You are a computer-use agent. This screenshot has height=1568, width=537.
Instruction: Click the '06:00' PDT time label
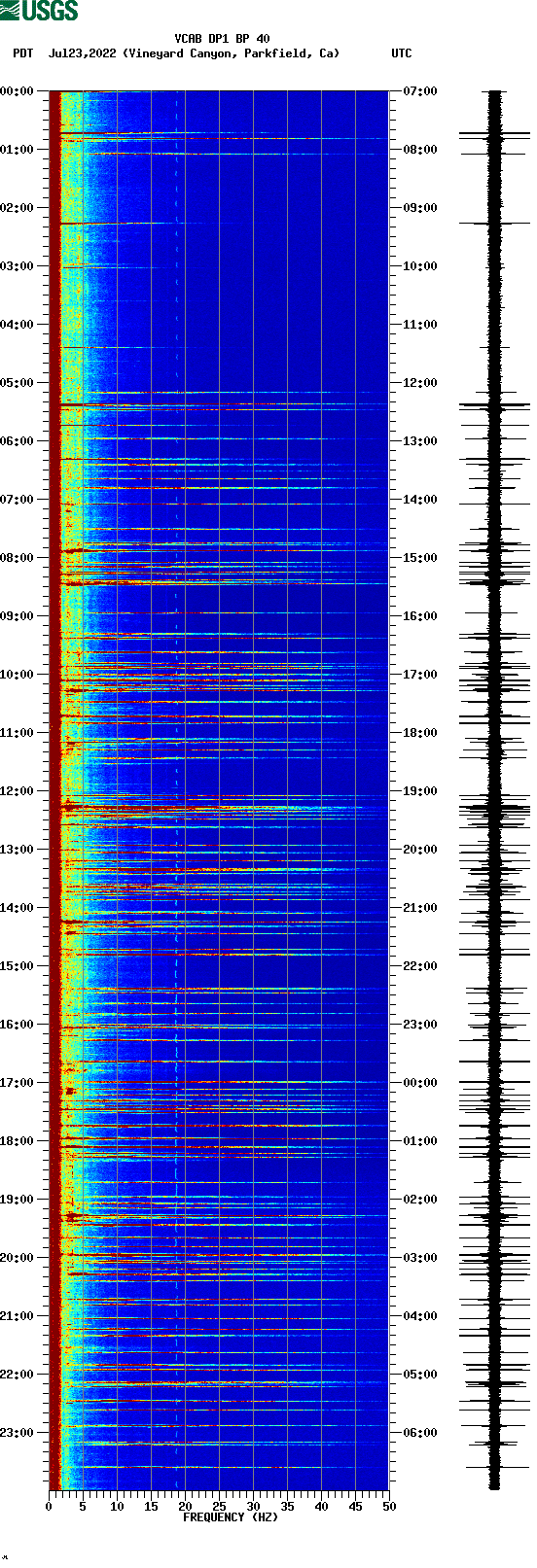tap(18, 441)
